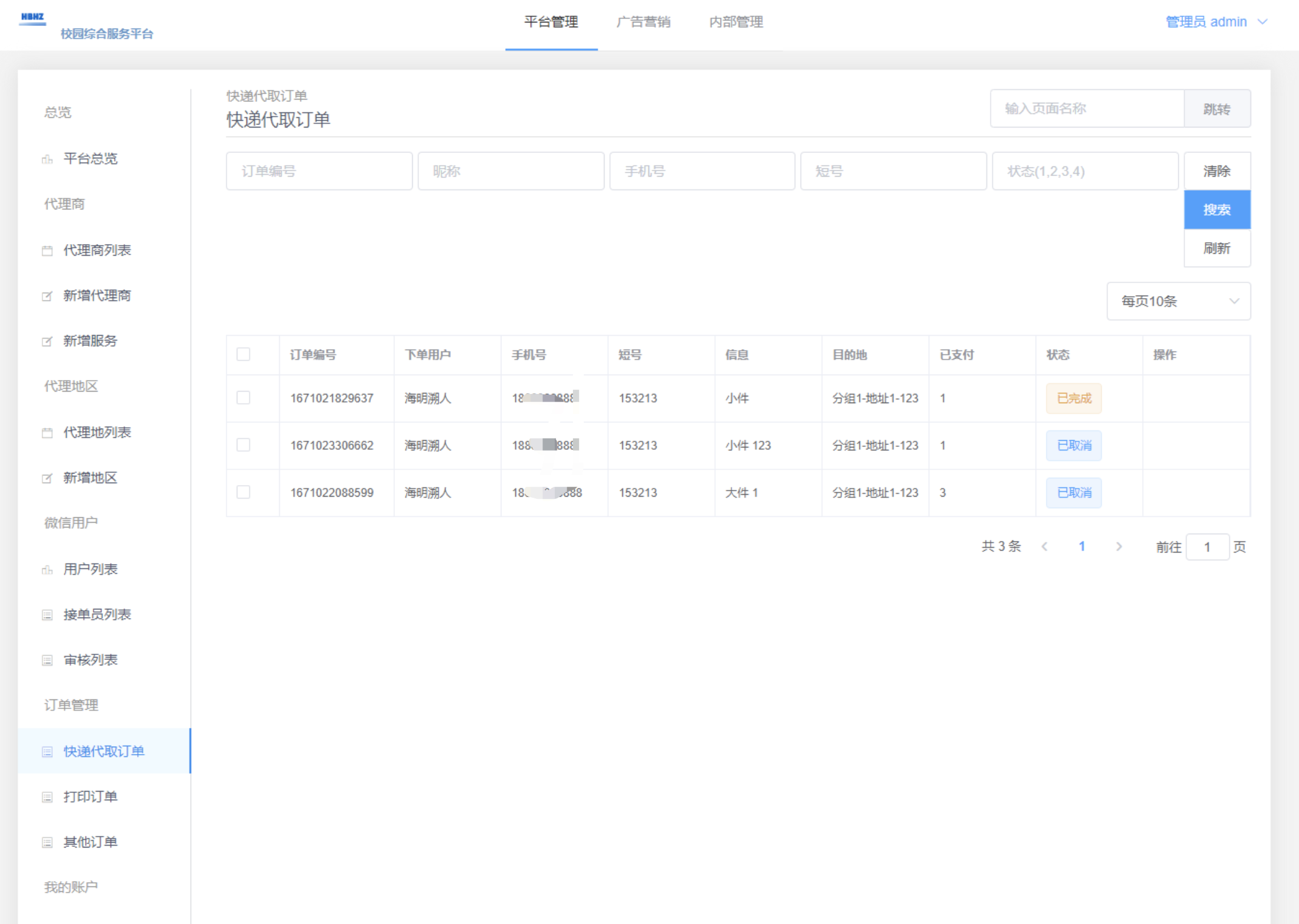The height and width of the screenshot is (924, 1299).
Task: Open 平台总览 in the sidebar
Action: (x=104, y=158)
